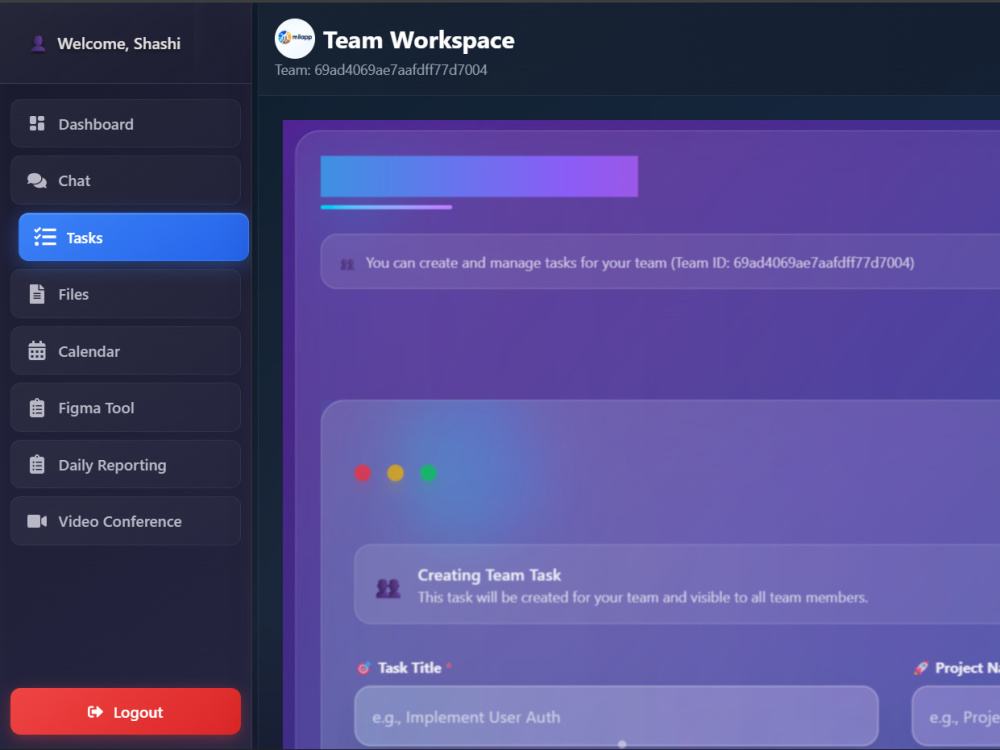Launch the Video Conference section
Screen dimensions: 1000x750
[126, 521]
